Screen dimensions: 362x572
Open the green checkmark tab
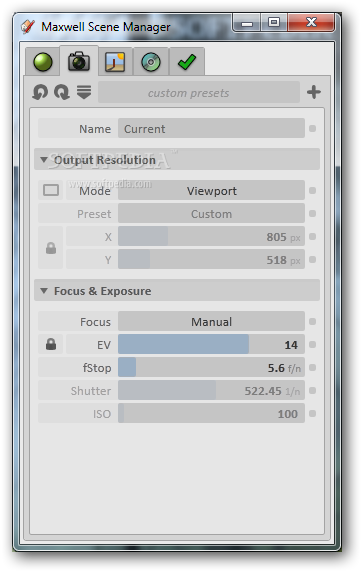(187, 62)
